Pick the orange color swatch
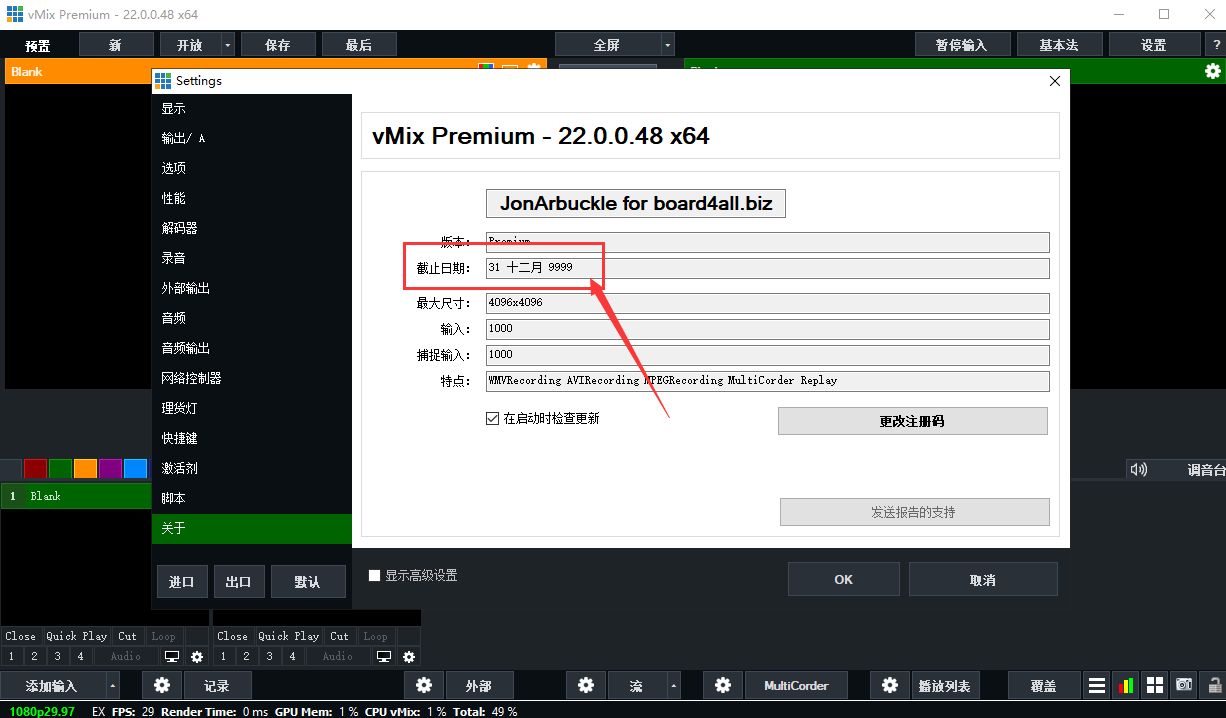This screenshot has width=1226, height=718. coord(85,468)
